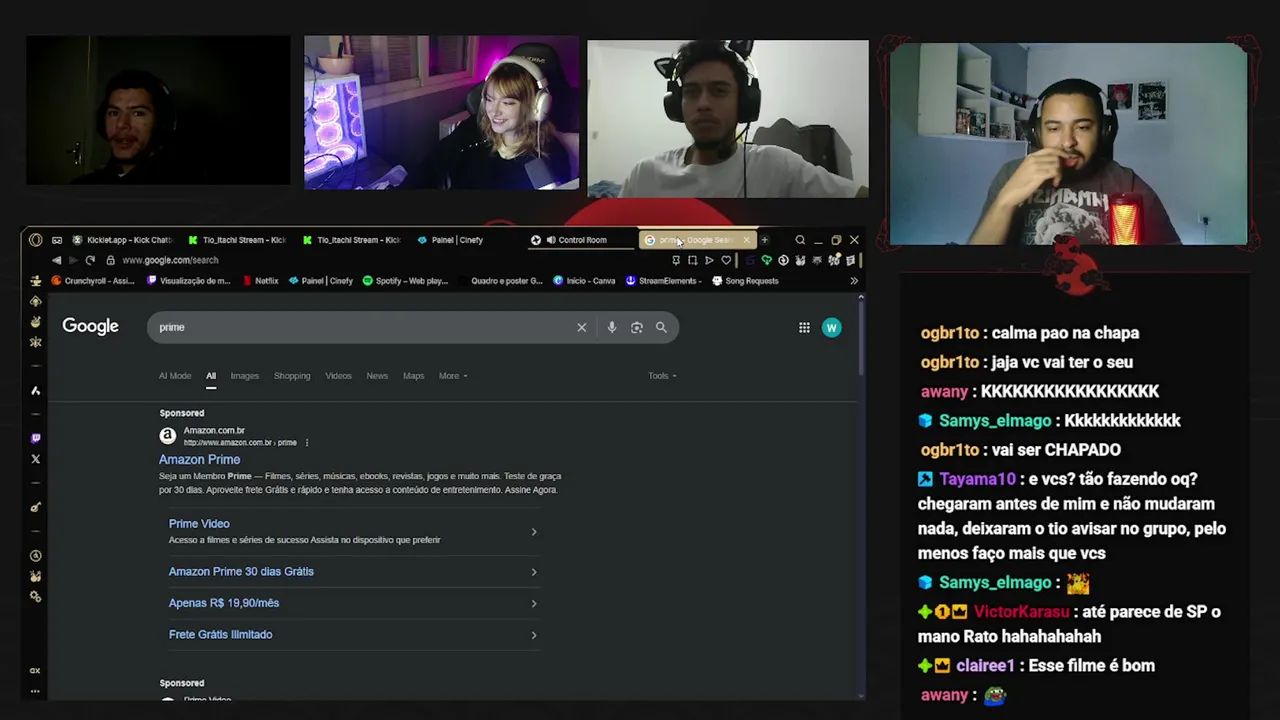Click the arrow beside Apenas R$ 19,90/mês

(533, 603)
